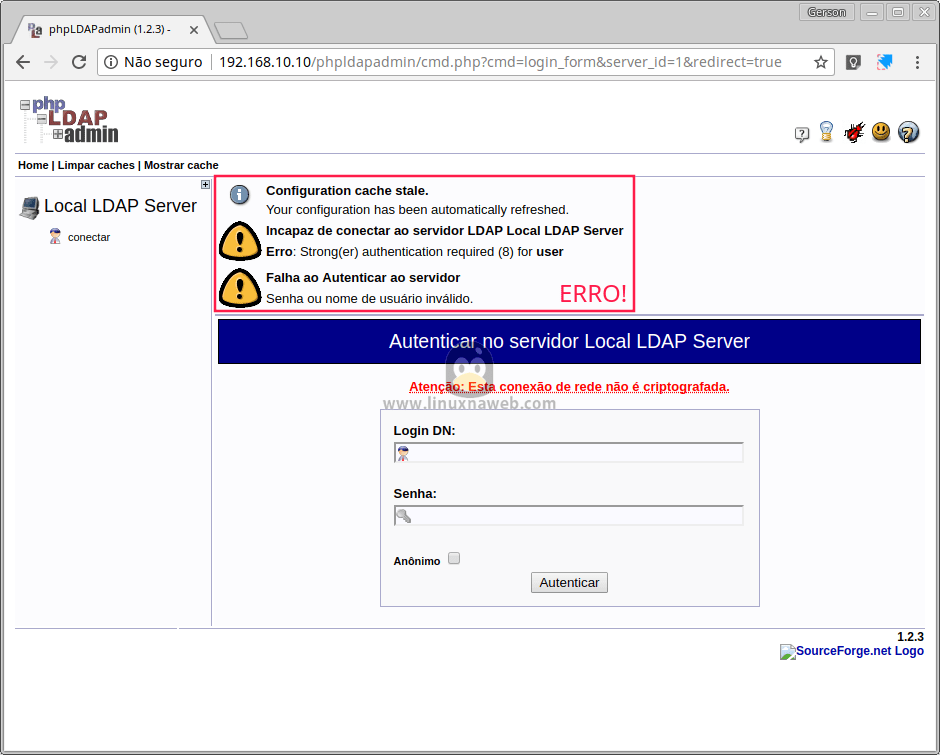
Task: Click warning icon next to Falha ao Autenticar
Action: tap(240, 288)
